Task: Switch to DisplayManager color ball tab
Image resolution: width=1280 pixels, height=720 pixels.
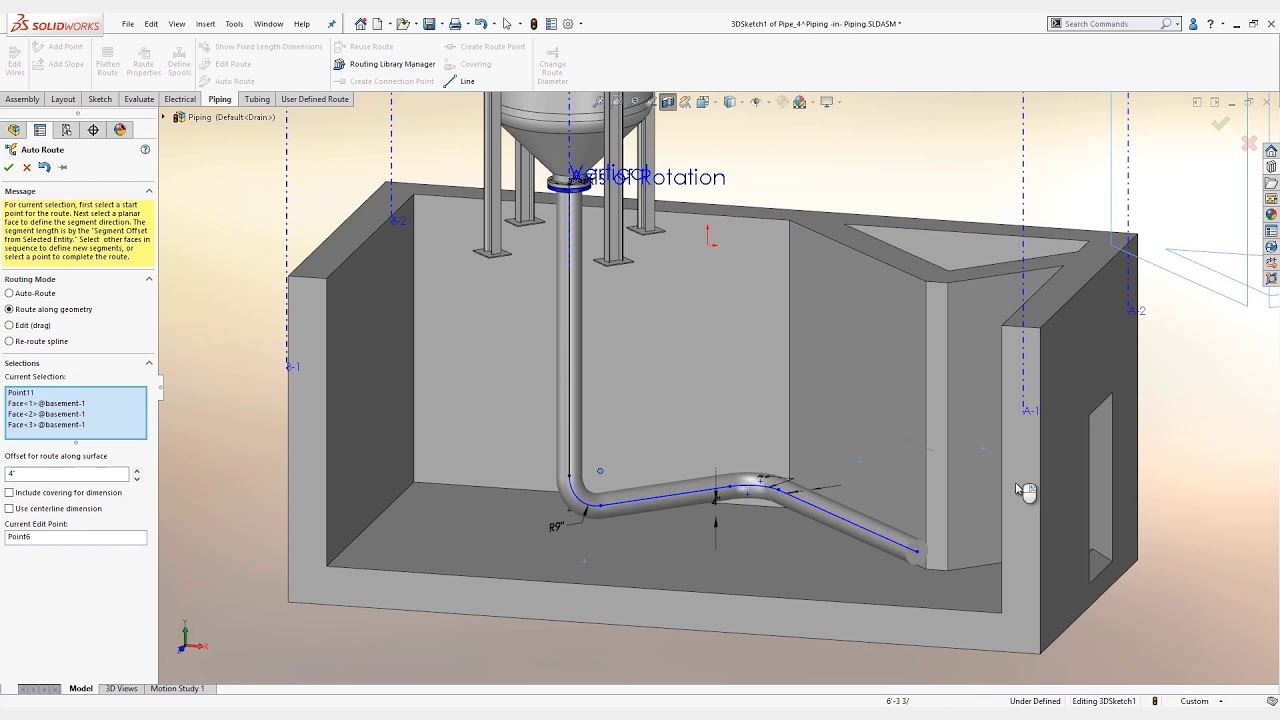Action: point(120,130)
